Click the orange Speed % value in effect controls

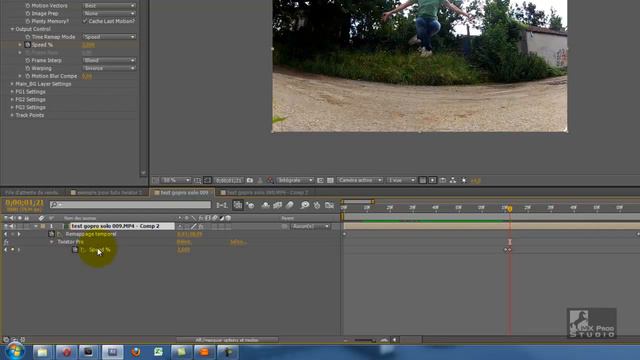[x=88, y=45]
